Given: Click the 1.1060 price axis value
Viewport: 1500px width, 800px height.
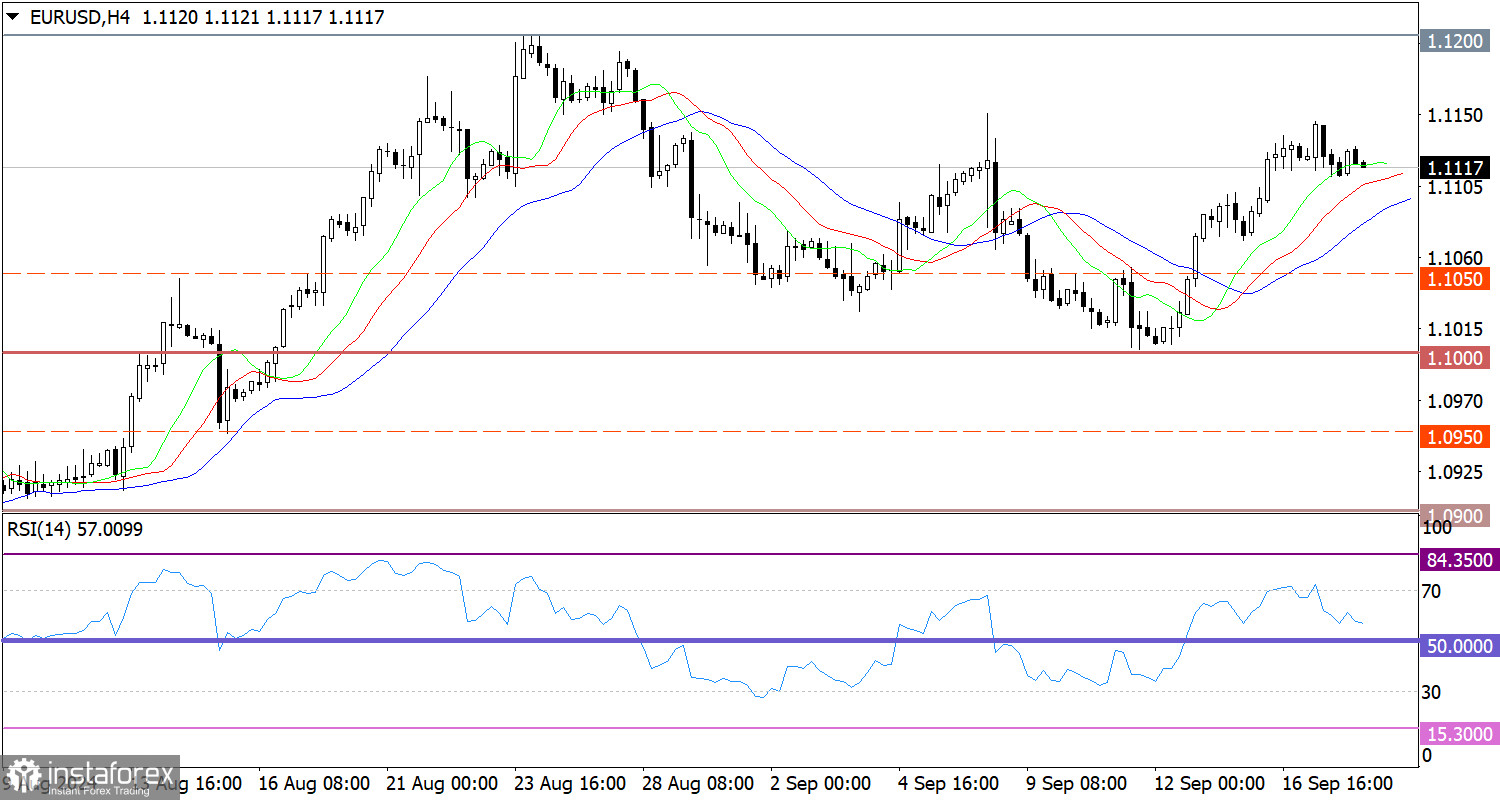Looking at the screenshot, I should tap(1453, 258).
